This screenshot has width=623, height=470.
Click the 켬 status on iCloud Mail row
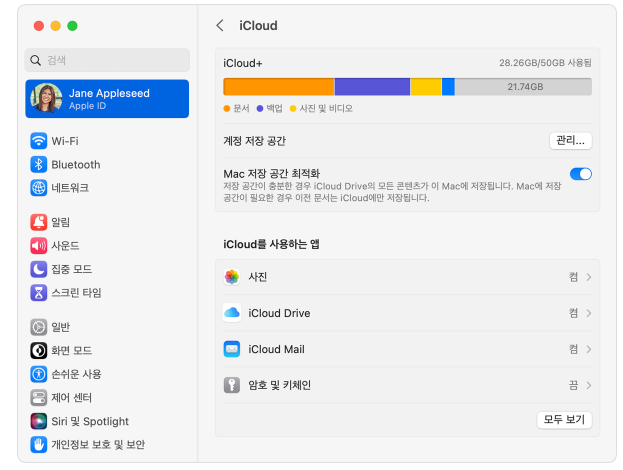click(x=573, y=349)
